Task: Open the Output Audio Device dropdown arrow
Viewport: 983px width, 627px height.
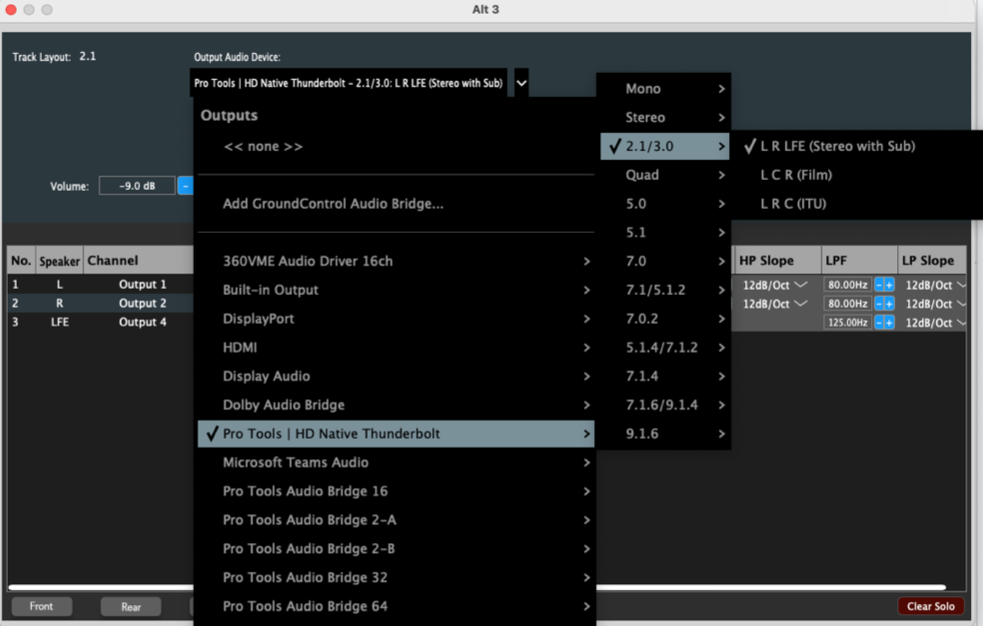Action: [x=521, y=83]
